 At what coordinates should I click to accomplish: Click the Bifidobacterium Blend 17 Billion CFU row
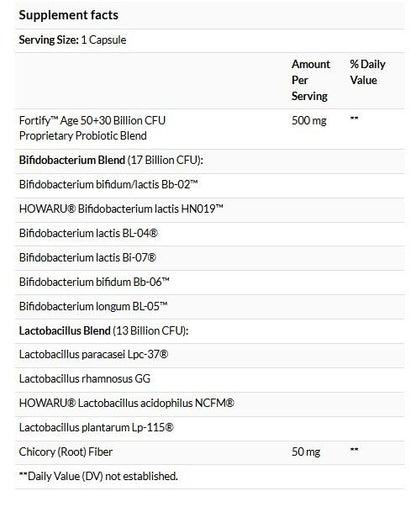[210, 160]
